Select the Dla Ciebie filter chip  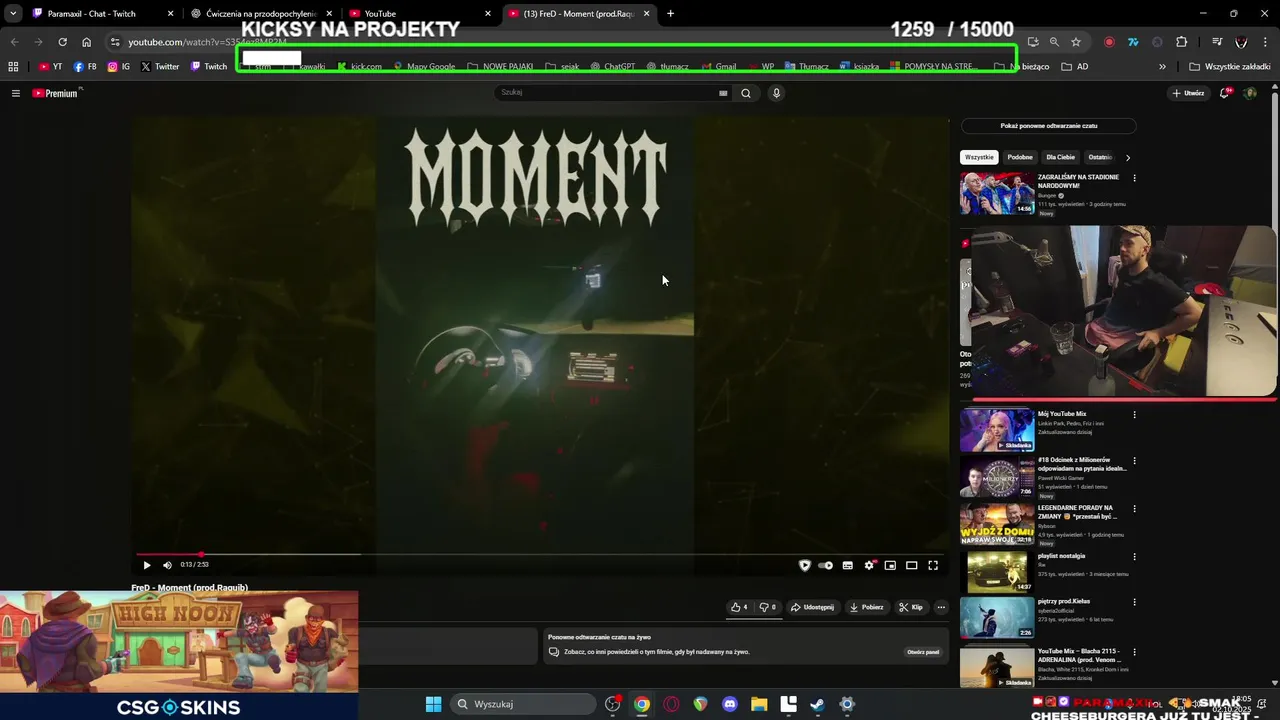point(1060,157)
